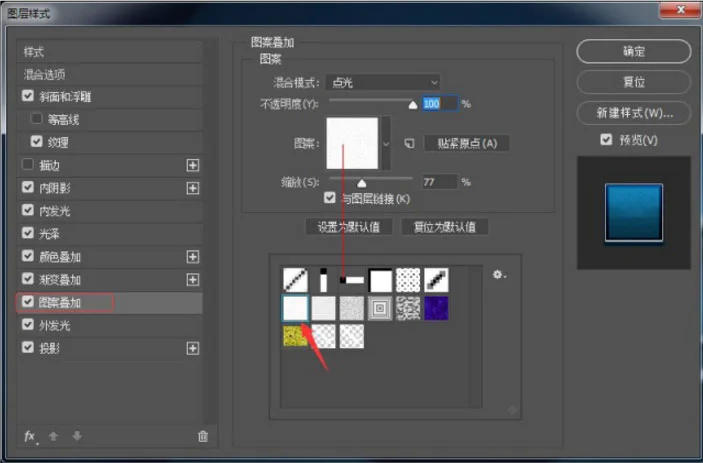Add another 颜色叠加 effect with the plus icon

(x=193, y=257)
